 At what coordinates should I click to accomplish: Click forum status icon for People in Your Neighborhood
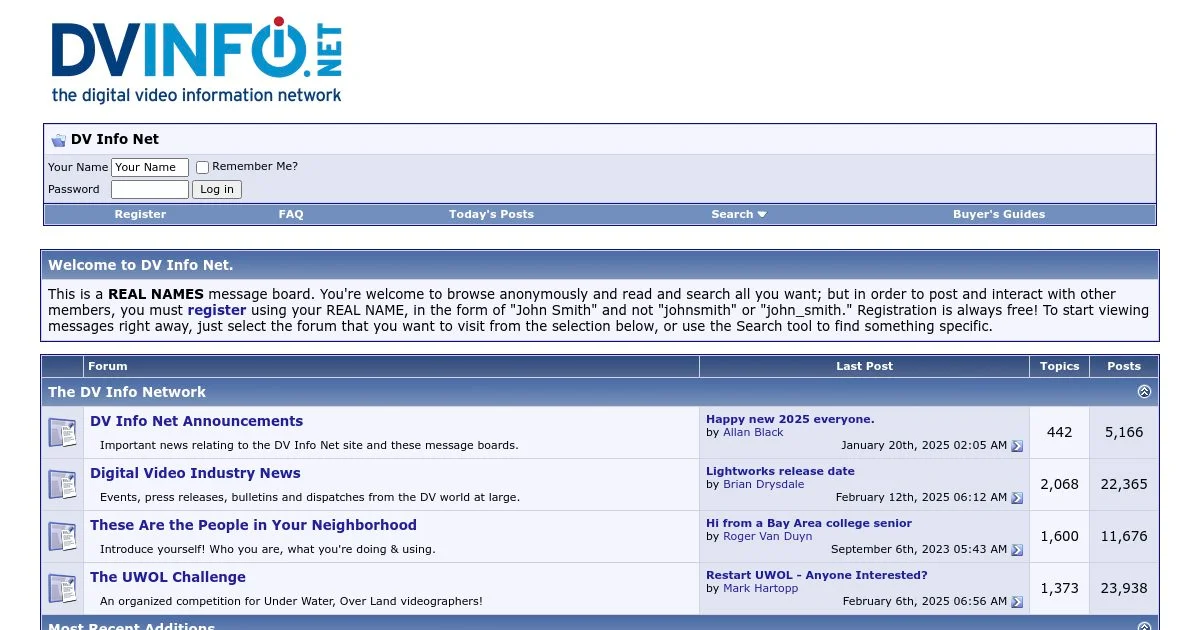pos(62,537)
